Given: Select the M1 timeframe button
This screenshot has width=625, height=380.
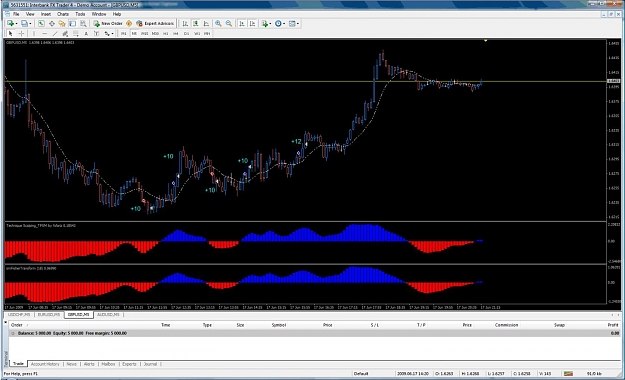Looking at the screenshot, I should pyautogui.click(x=124, y=33).
